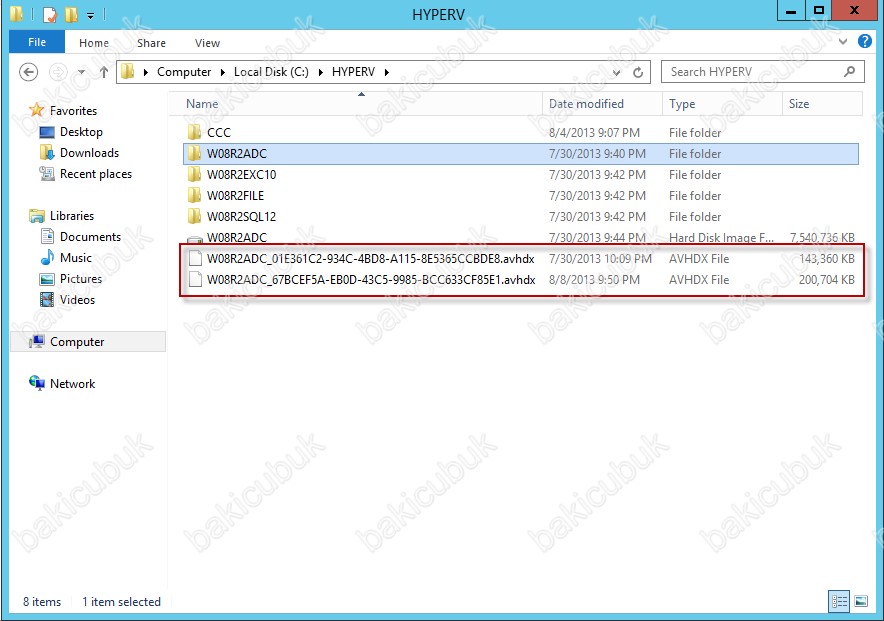This screenshot has height=621, width=884.
Task: Go up one folder level
Action: (x=104, y=72)
